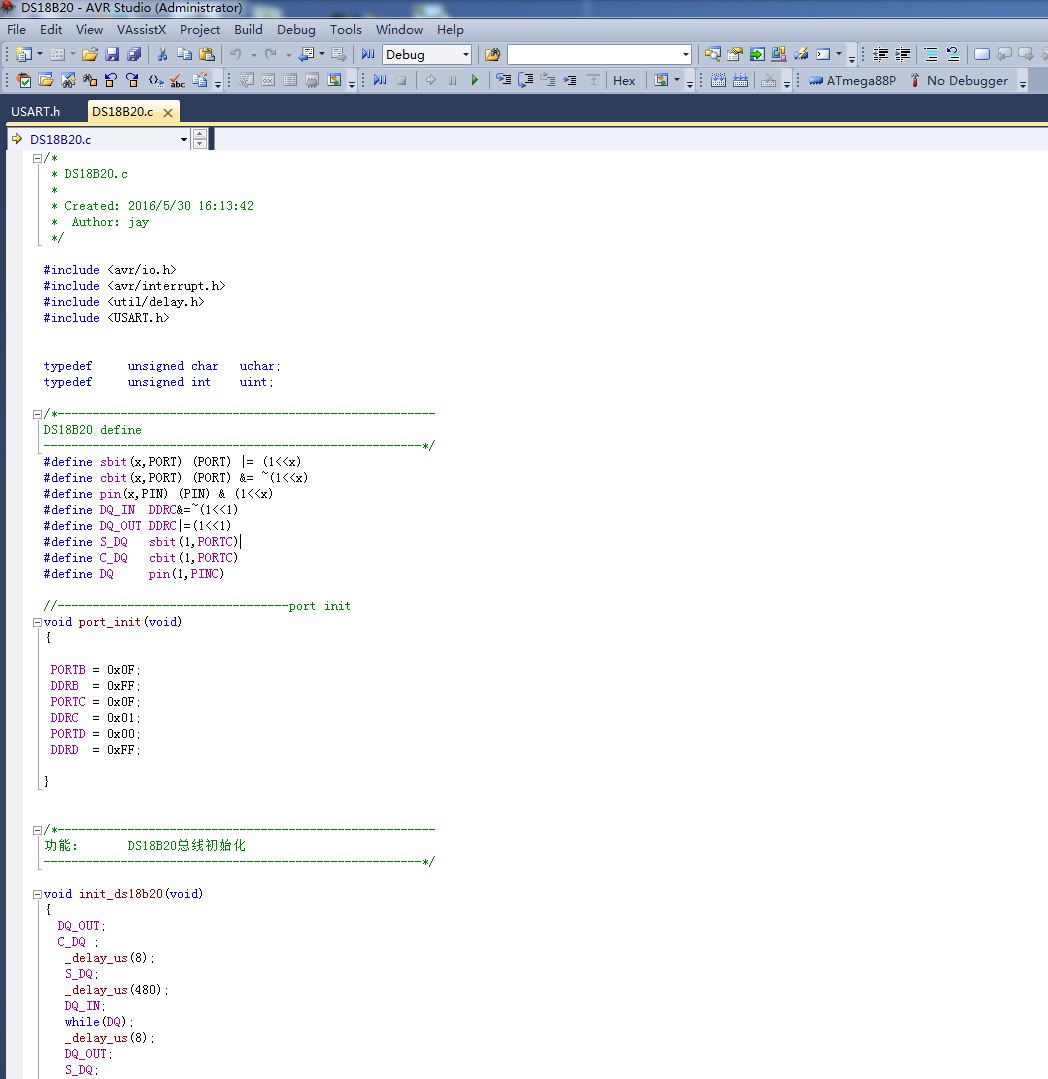Click the editor split stepper control
This screenshot has width=1048, height=1079.
pos(200,138)
